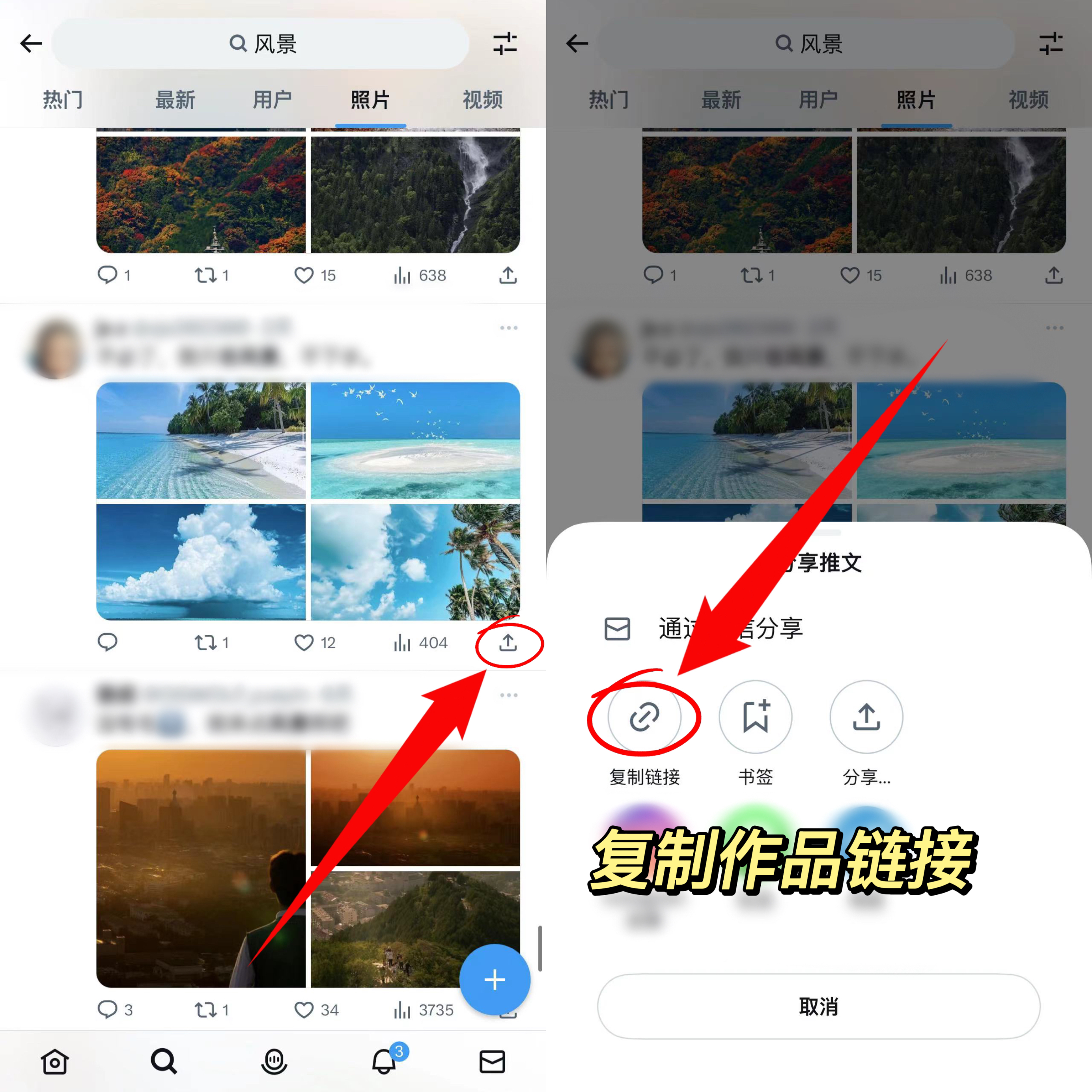Select the 照片 tab in search results
Screen dimensions: 1092x1092
point(370,97)
